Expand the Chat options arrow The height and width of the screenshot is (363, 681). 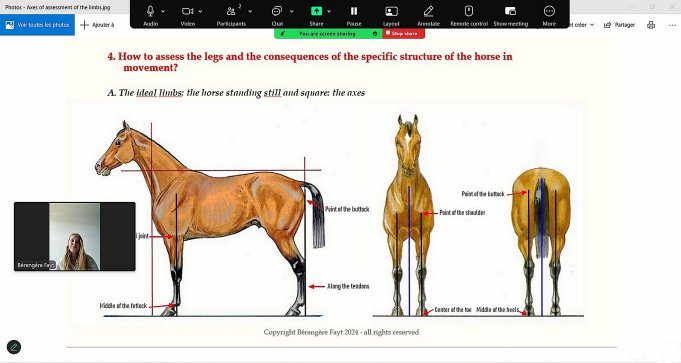(x=291, y=11)
